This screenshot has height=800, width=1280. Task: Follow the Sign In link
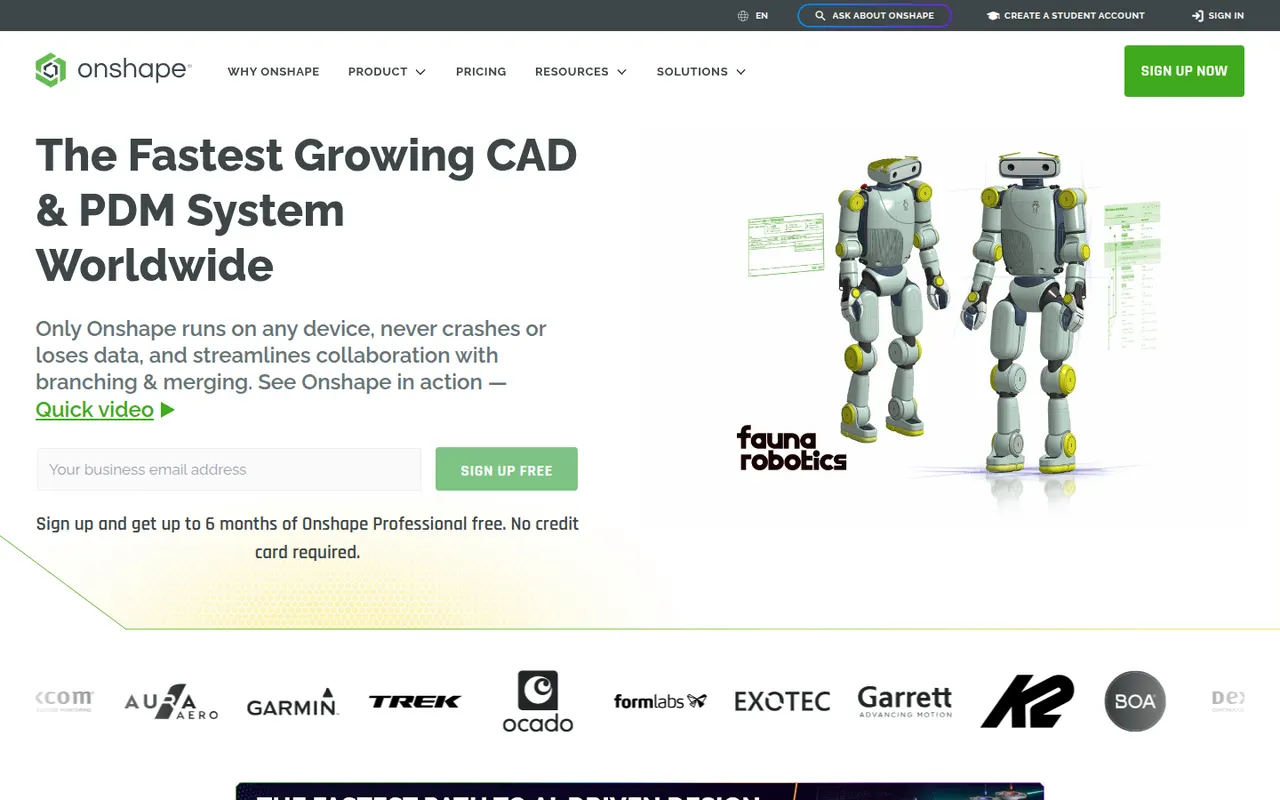1218,16
